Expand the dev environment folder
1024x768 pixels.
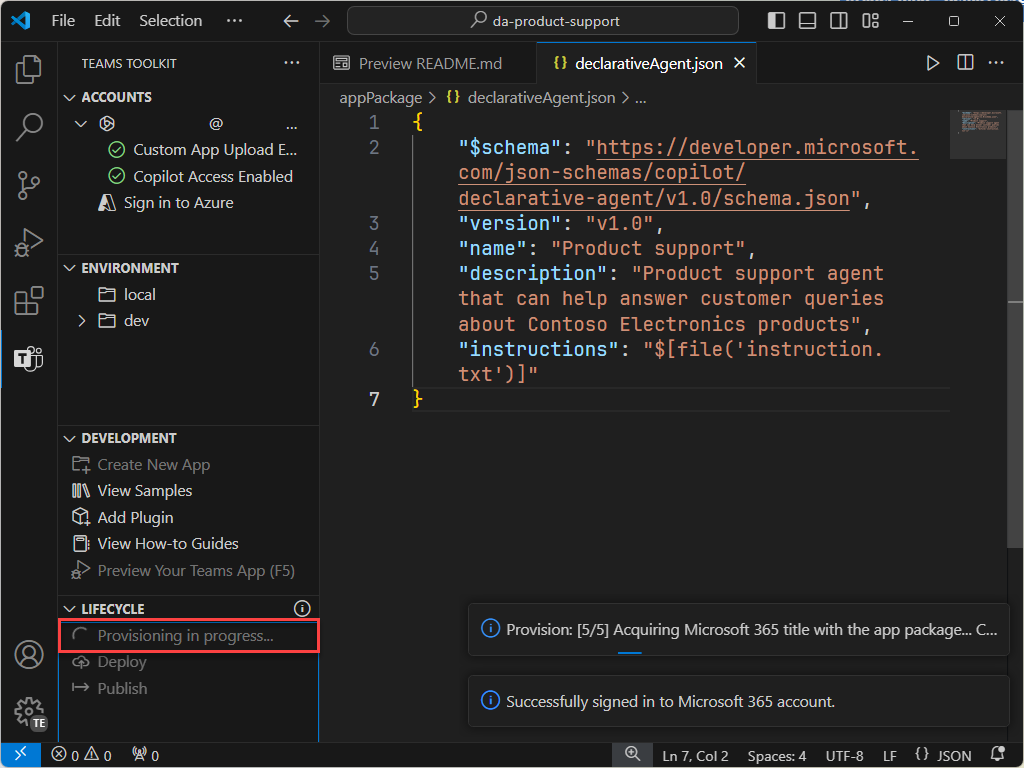82,321
